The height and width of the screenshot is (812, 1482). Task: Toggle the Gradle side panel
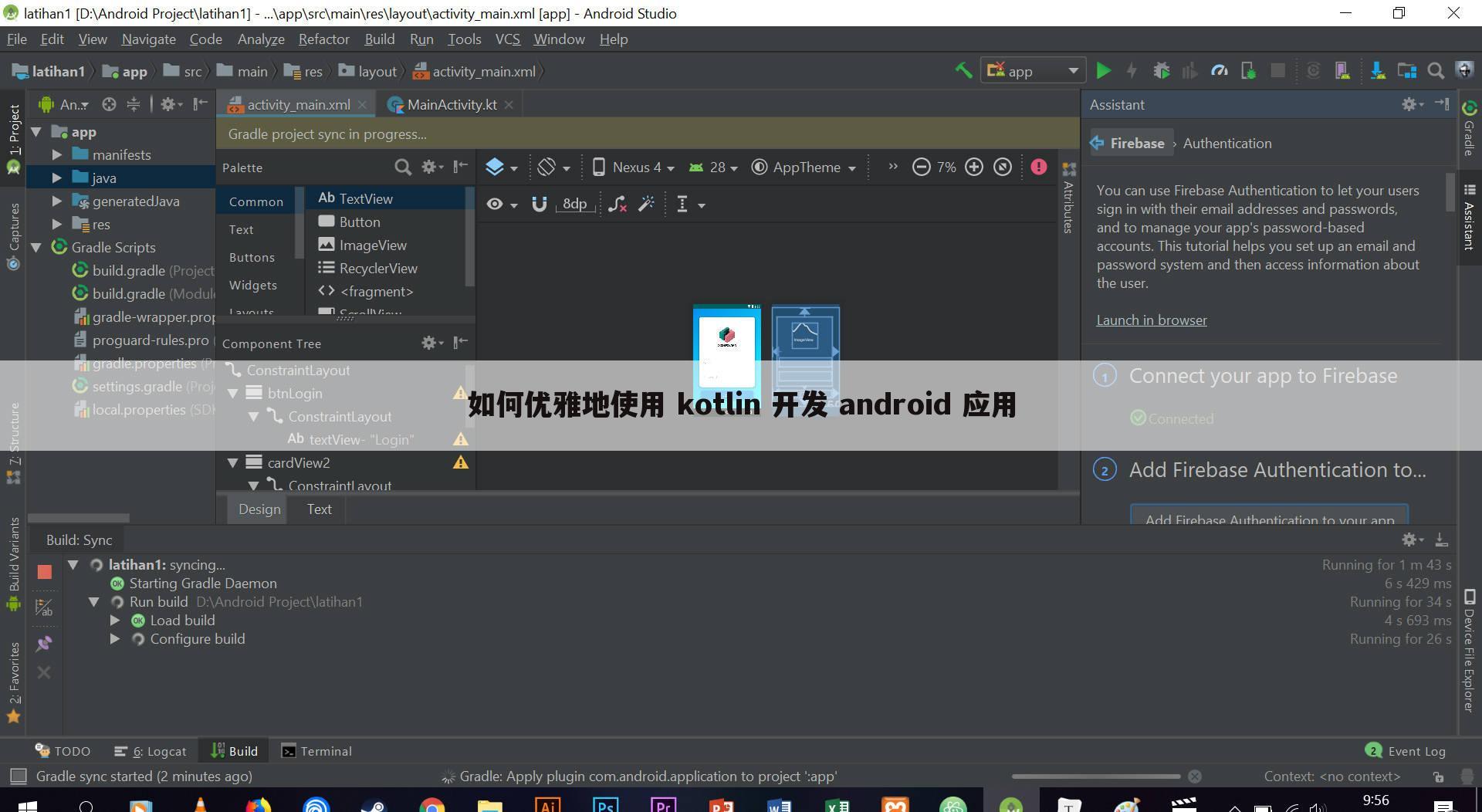coord(1469,128)
